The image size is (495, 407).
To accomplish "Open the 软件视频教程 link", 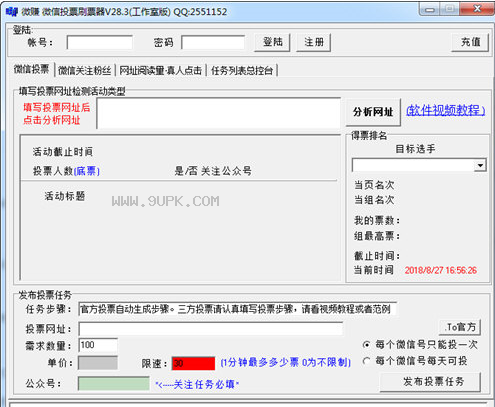I will [x=445, y=110].
